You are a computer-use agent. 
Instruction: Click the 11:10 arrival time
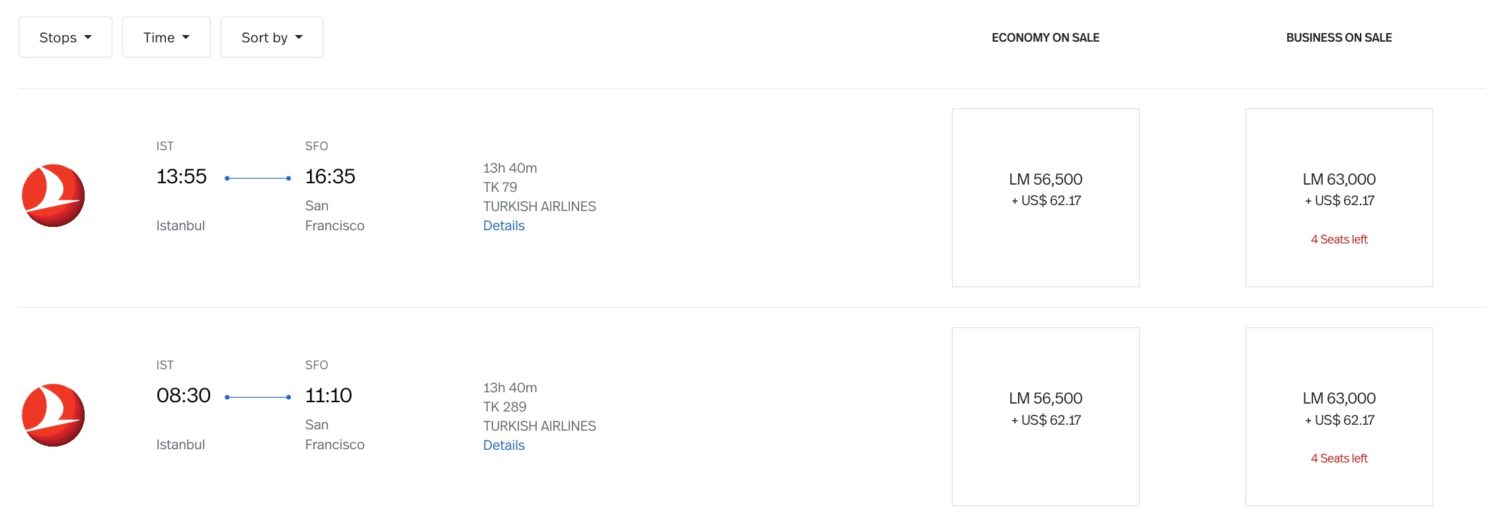[329, 396]
